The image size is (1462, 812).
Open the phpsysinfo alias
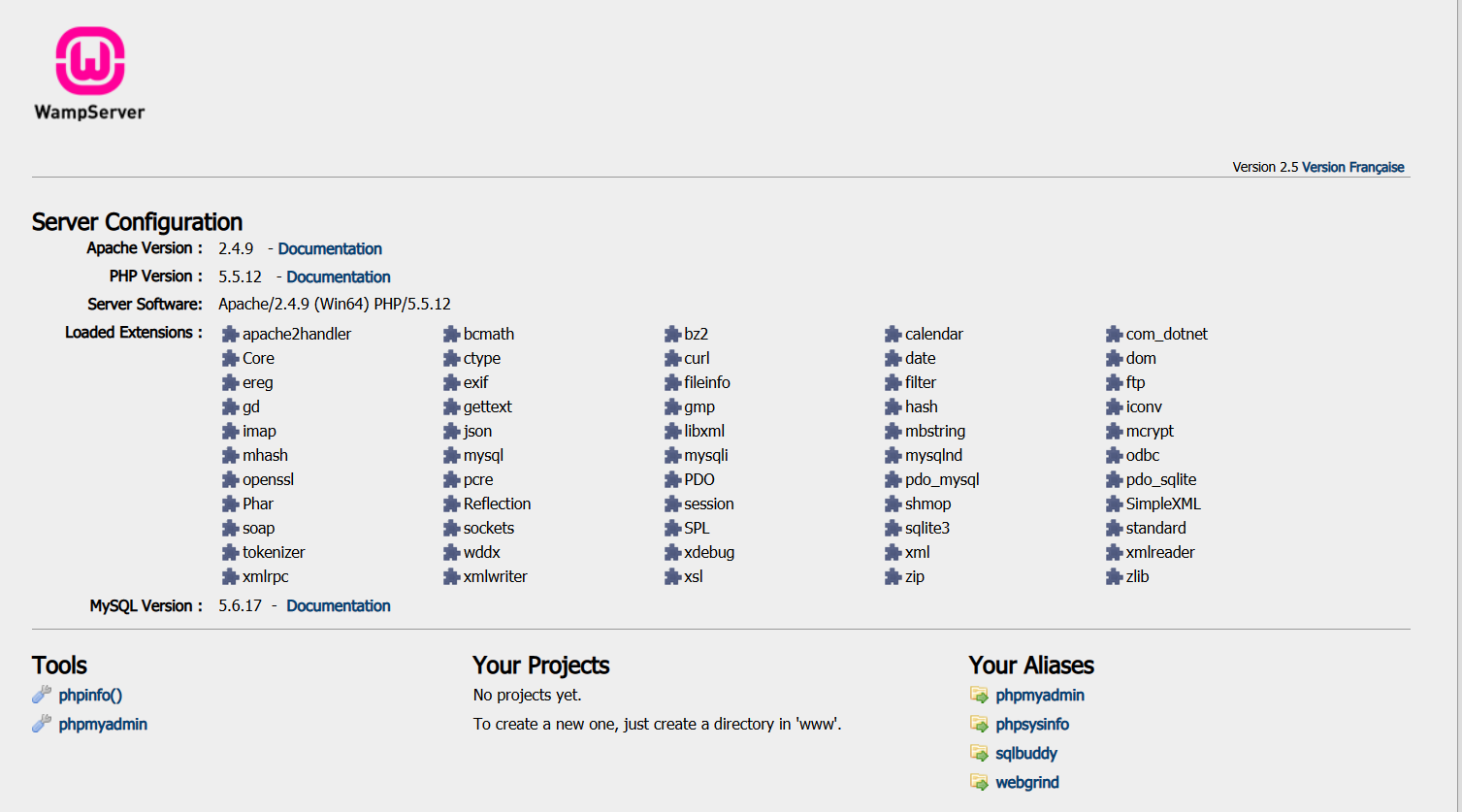(1032, 724)
